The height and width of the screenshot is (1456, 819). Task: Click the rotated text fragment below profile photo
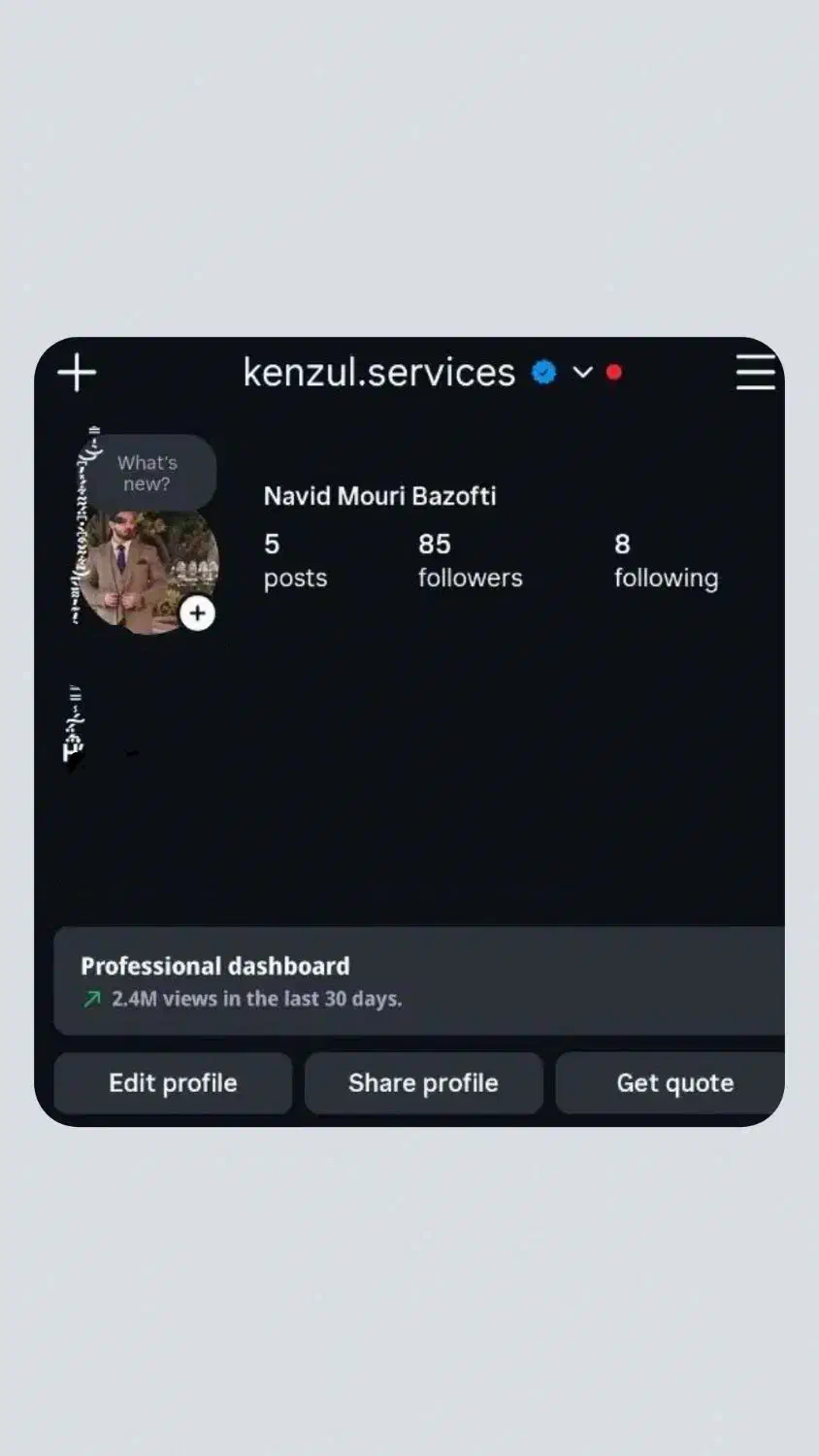[x=74, y=725]
